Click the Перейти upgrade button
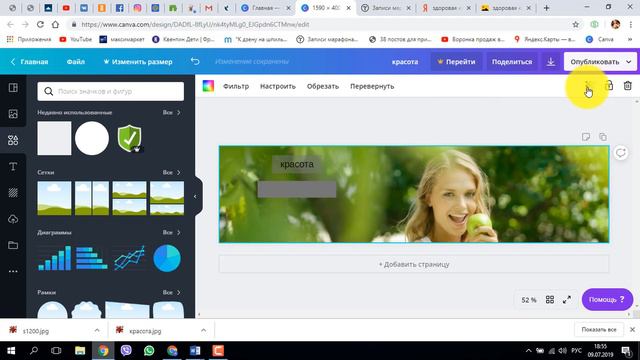The height and width of the screenshot is (360, 640). 456,62
